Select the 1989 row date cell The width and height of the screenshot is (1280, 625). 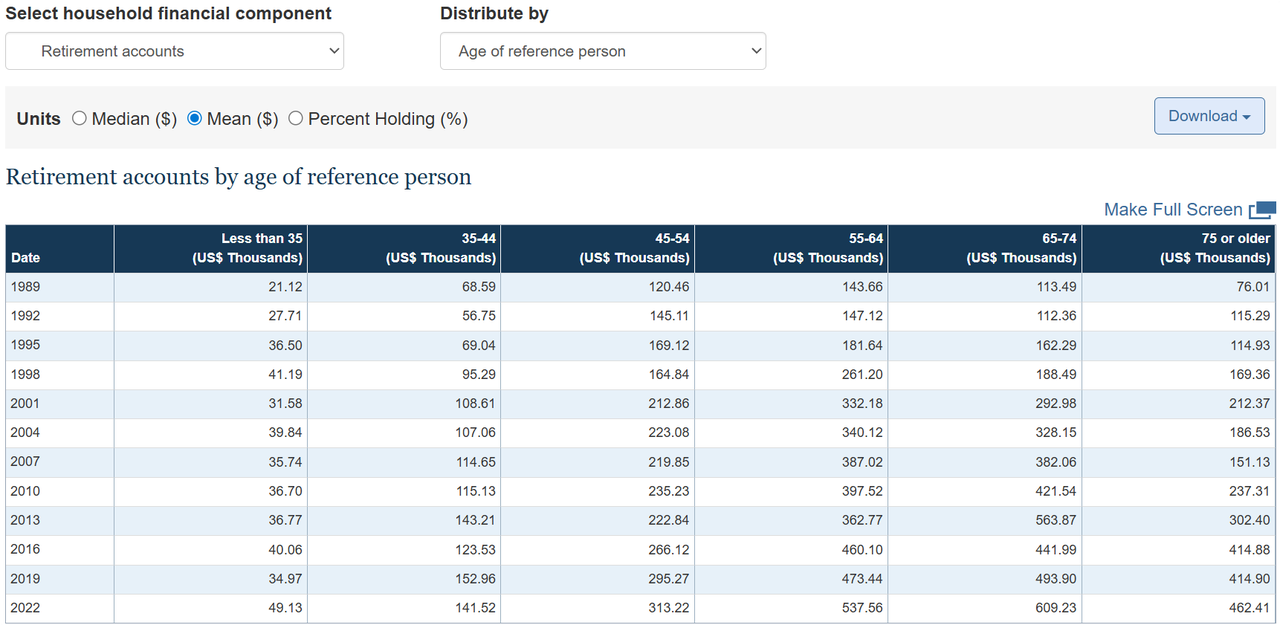(26, 287)
